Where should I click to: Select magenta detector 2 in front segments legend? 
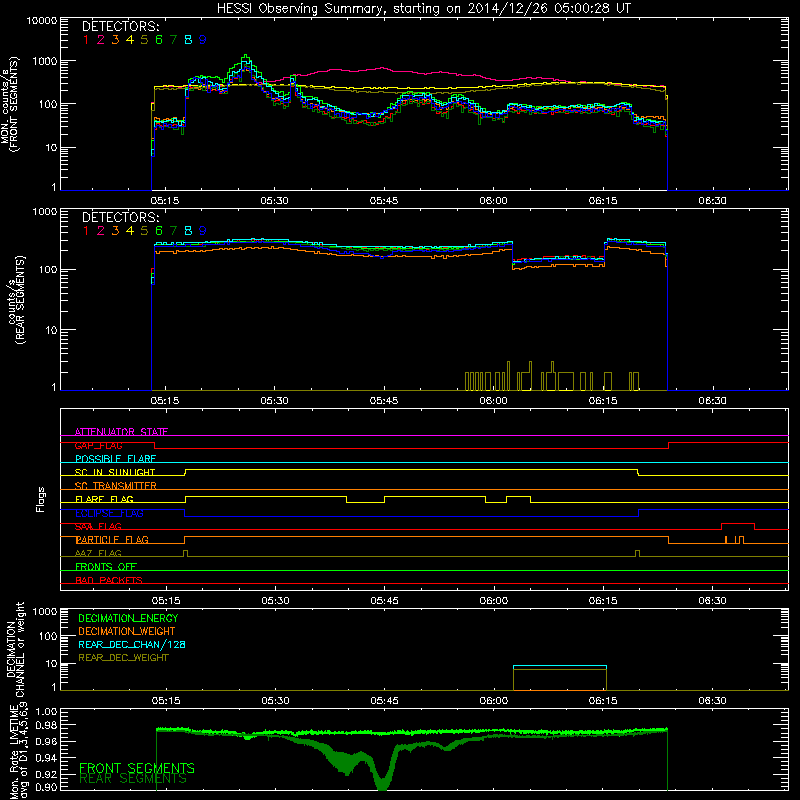pos(101,40)
